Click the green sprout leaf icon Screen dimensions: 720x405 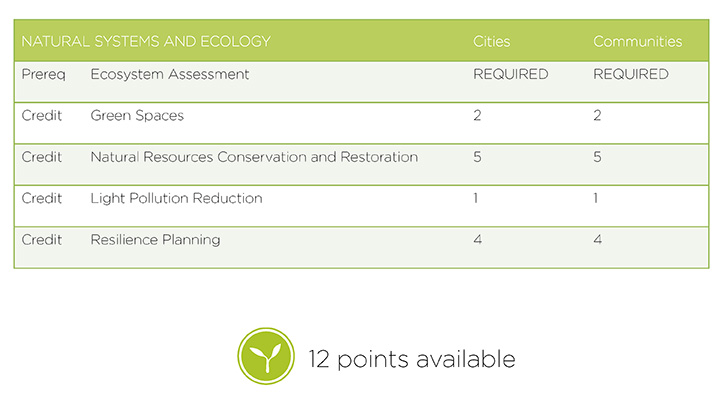tap(265, 357)
